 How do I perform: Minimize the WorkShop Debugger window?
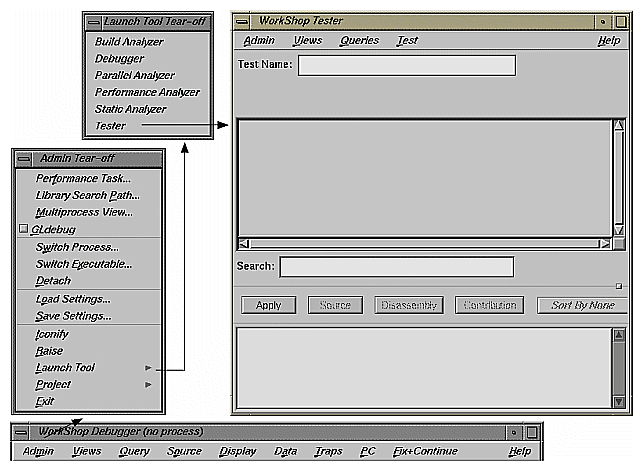[513, 432]
